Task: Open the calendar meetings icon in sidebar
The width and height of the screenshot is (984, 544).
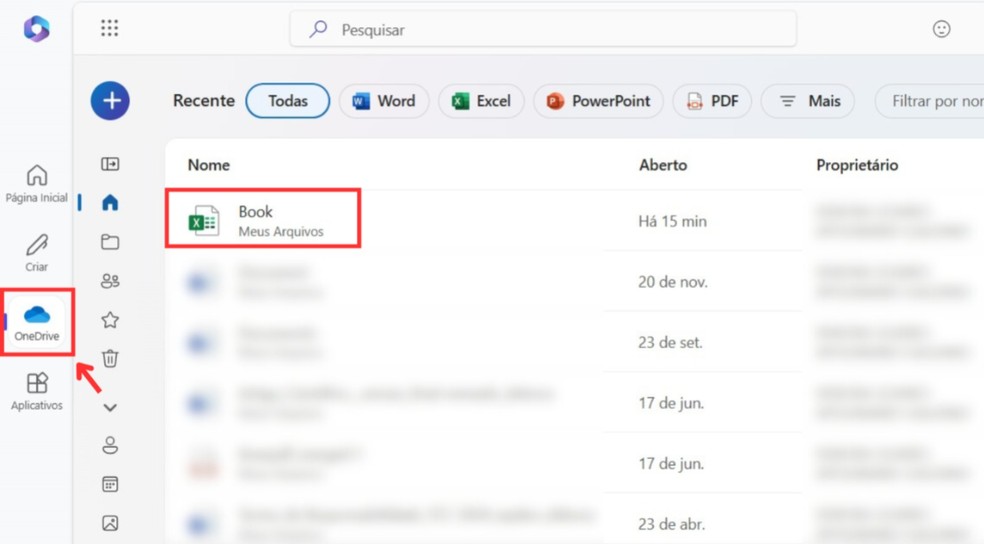Action: 110,484
